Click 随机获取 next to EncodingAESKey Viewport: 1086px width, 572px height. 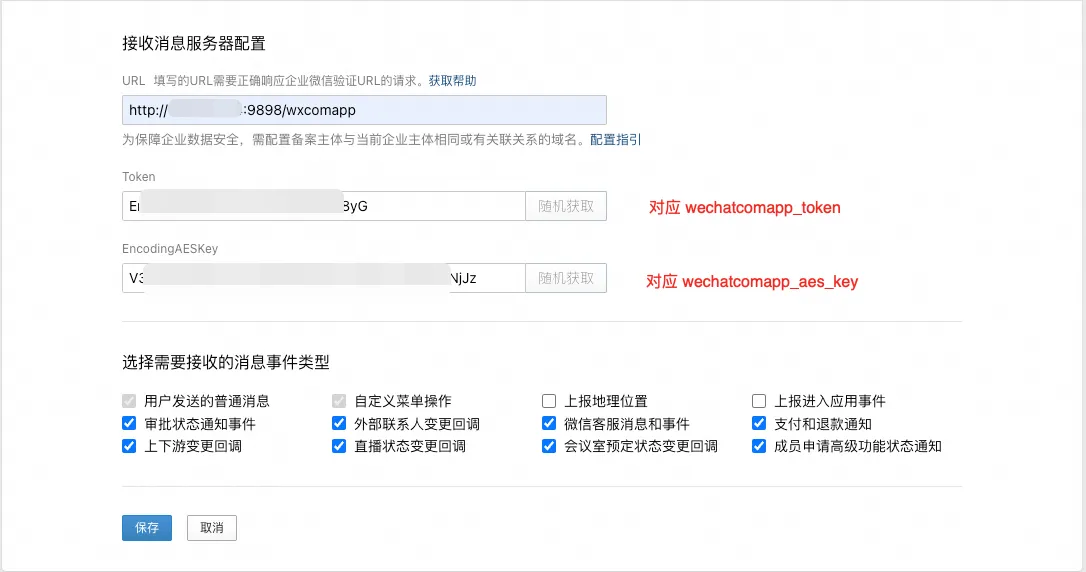coord(566,278)
